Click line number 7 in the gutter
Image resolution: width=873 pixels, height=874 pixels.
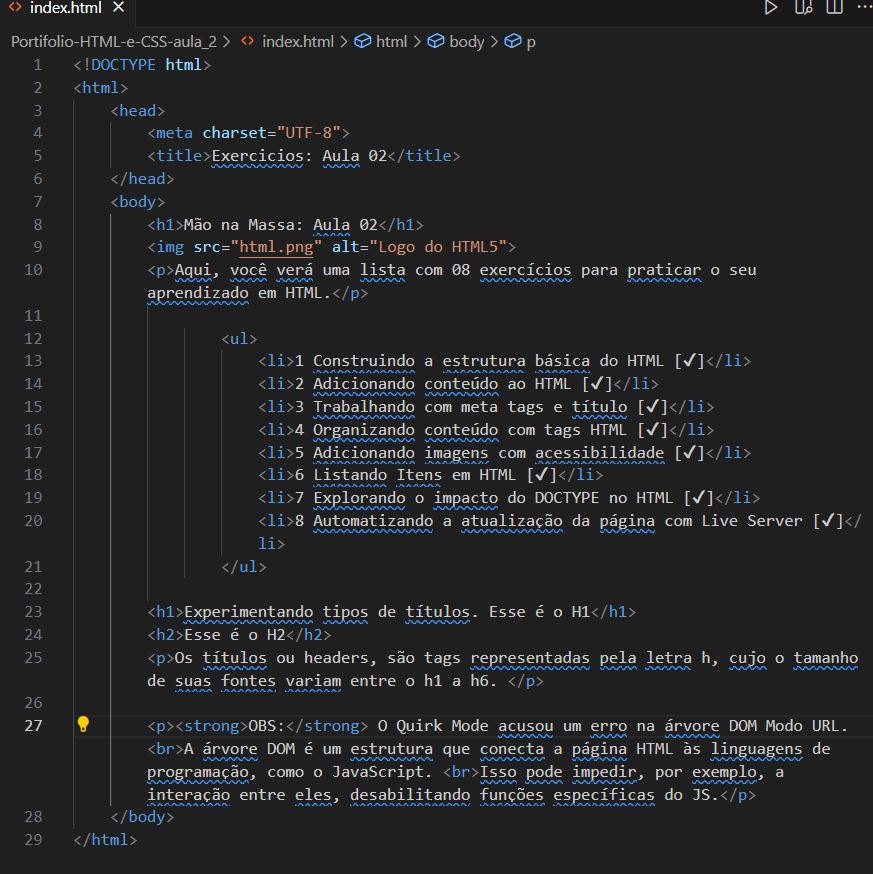37,202
